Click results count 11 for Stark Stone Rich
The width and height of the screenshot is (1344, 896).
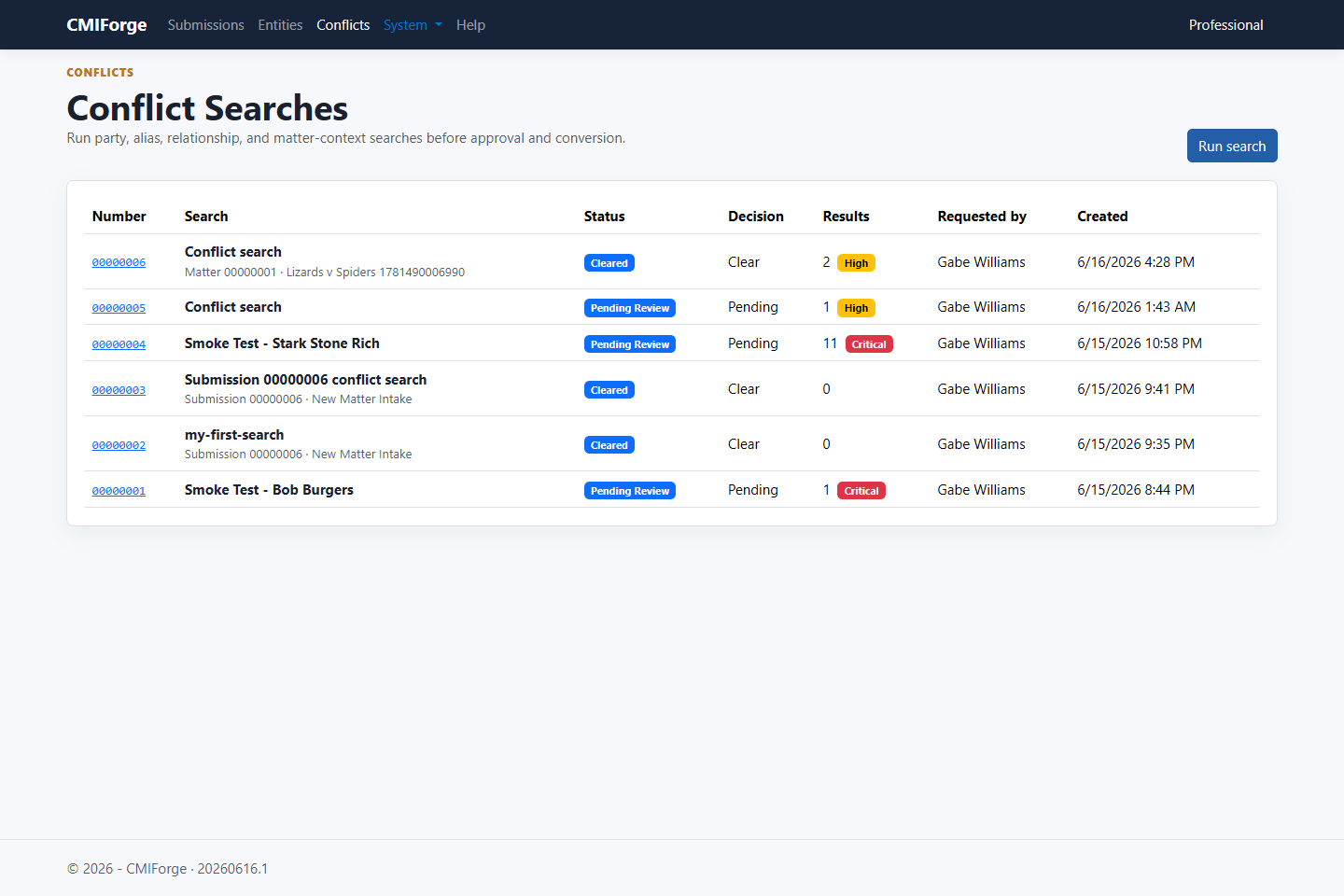(830, 343)
